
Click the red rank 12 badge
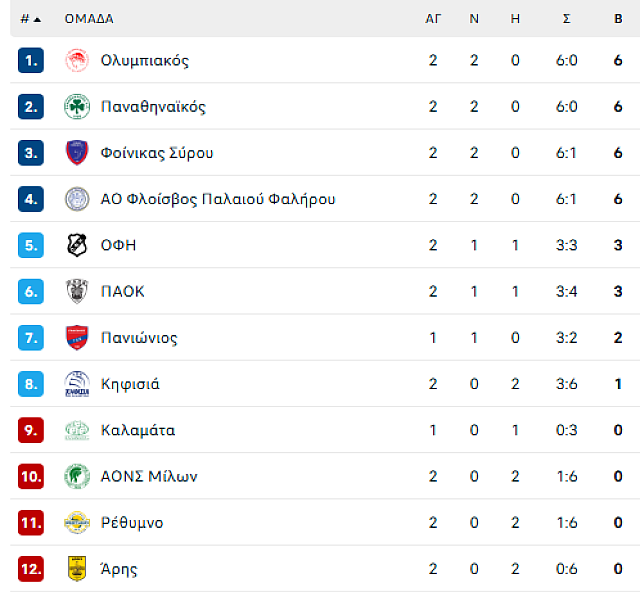[31, 568]
